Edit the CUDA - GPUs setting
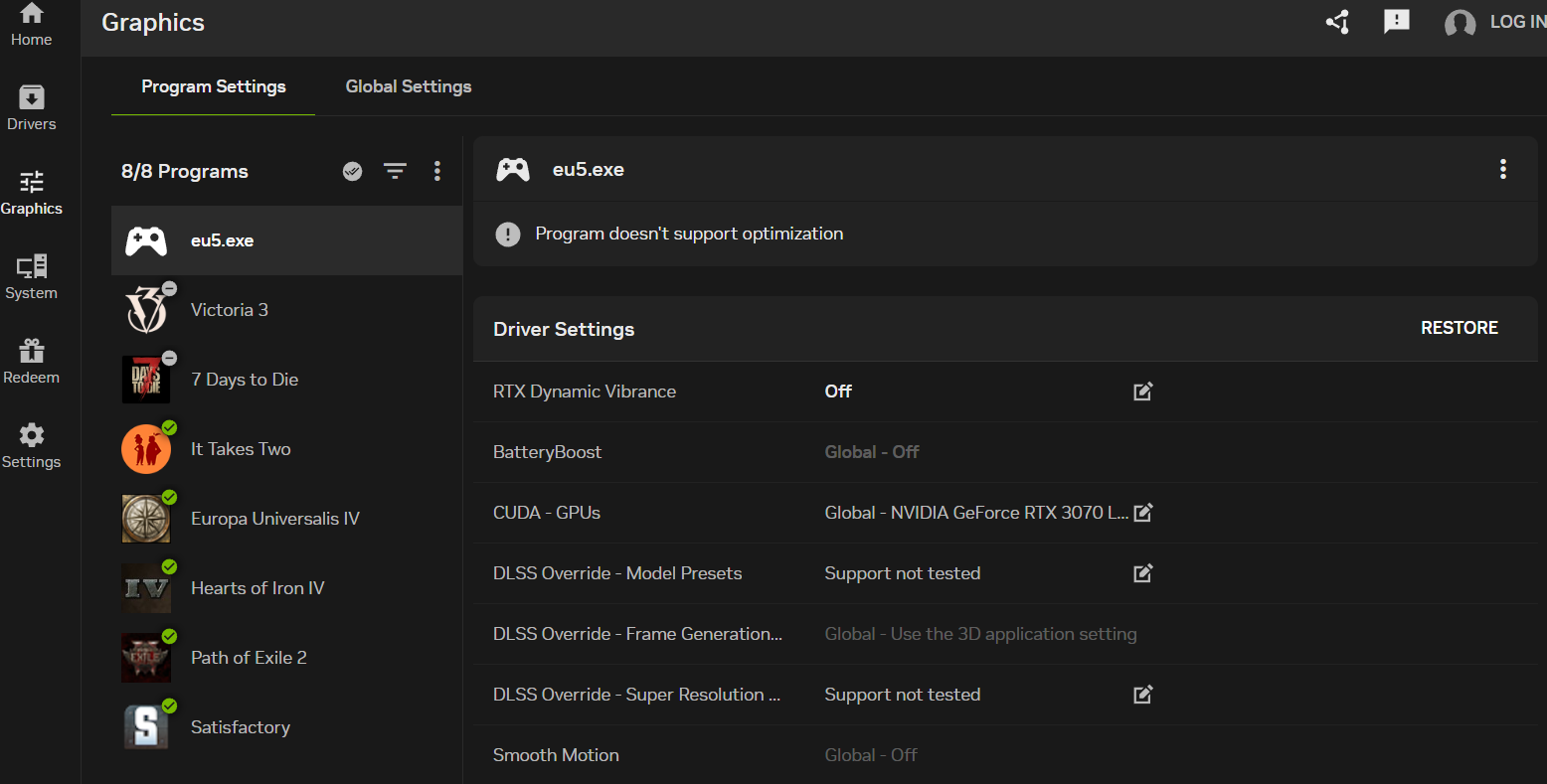 point(1142,513)
